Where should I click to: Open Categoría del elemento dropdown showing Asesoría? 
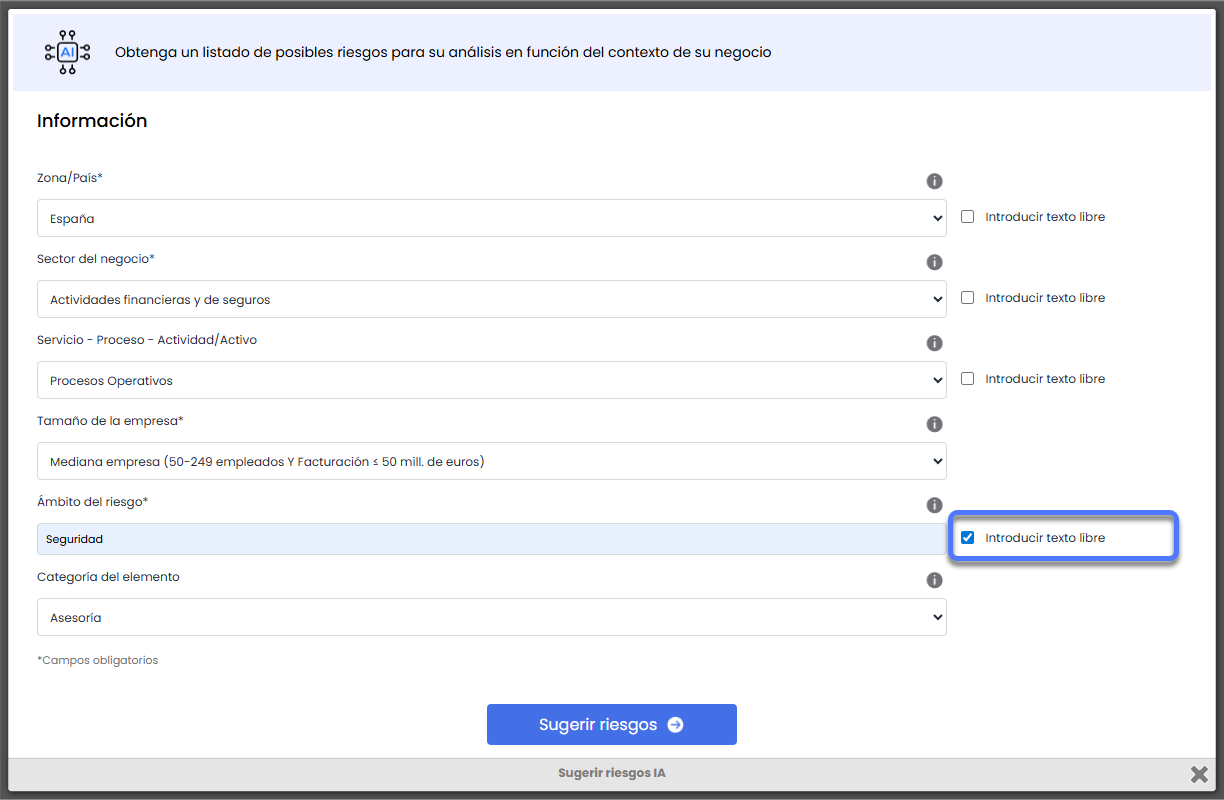pyautogui.click(x=491, y=617)
